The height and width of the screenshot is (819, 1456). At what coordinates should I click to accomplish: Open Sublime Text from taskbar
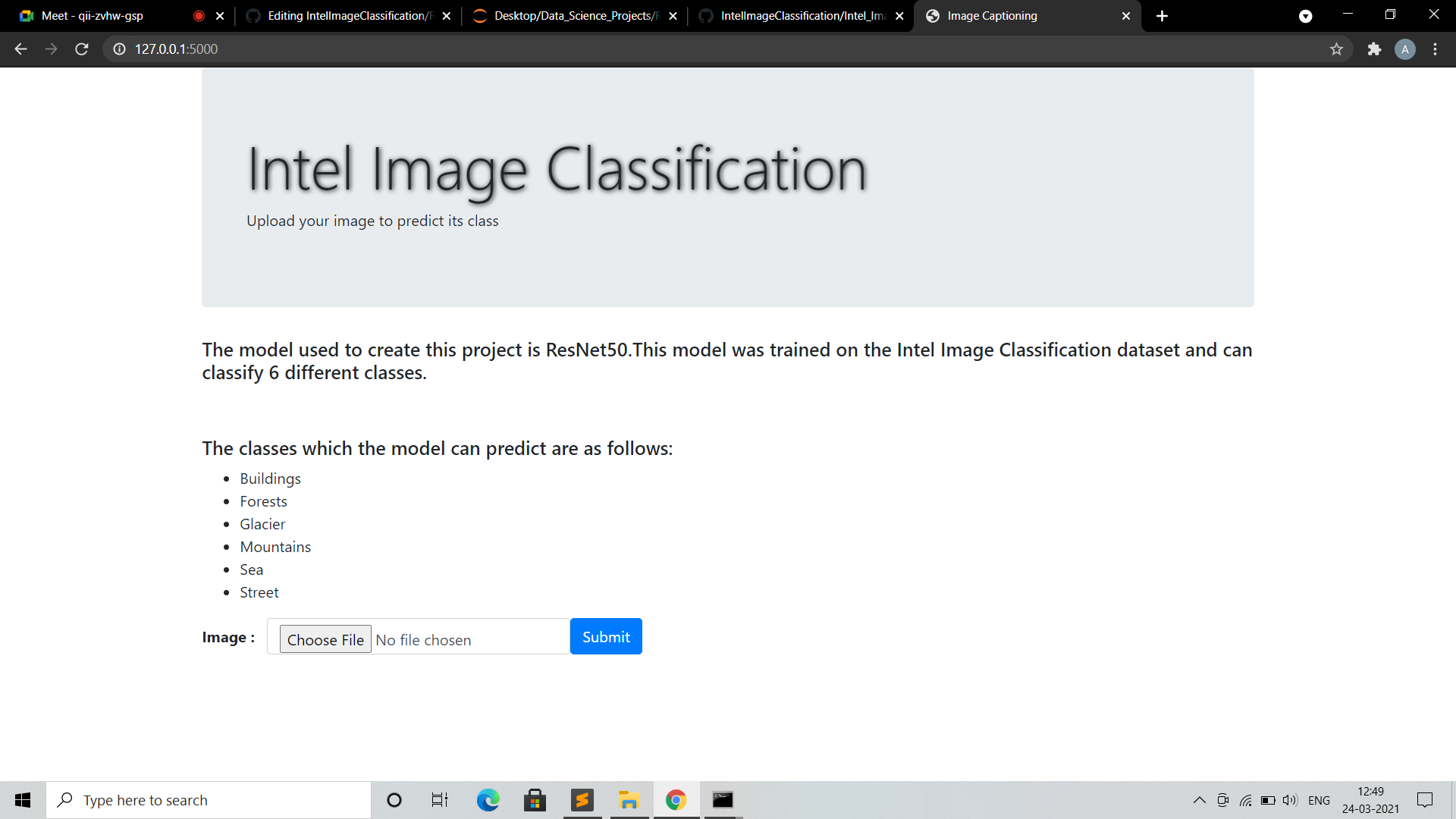pyautogui.click(x=582, y=800)
